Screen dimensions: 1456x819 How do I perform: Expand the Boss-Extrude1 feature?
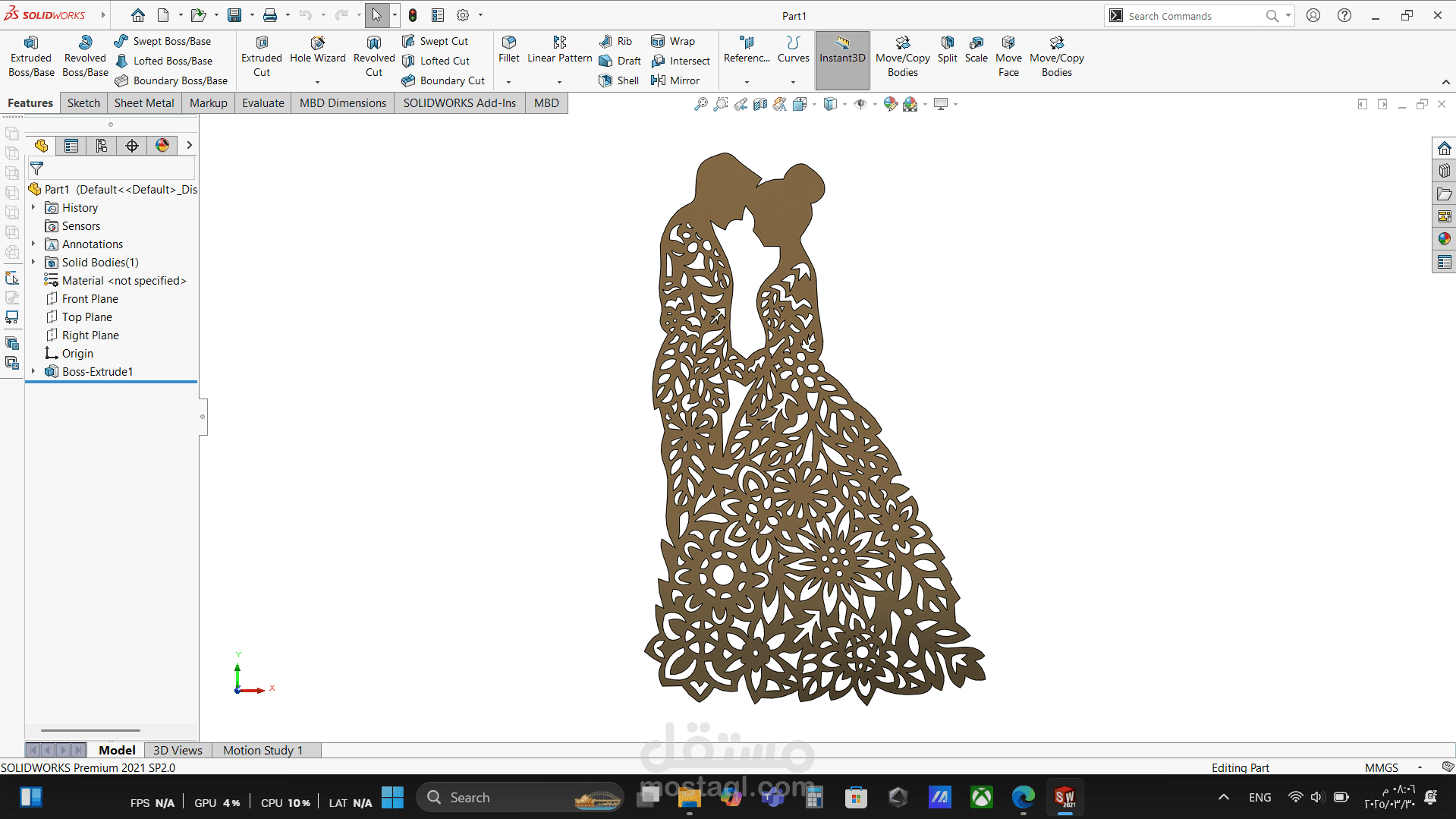pyautogui.click(x=33, y=371)
